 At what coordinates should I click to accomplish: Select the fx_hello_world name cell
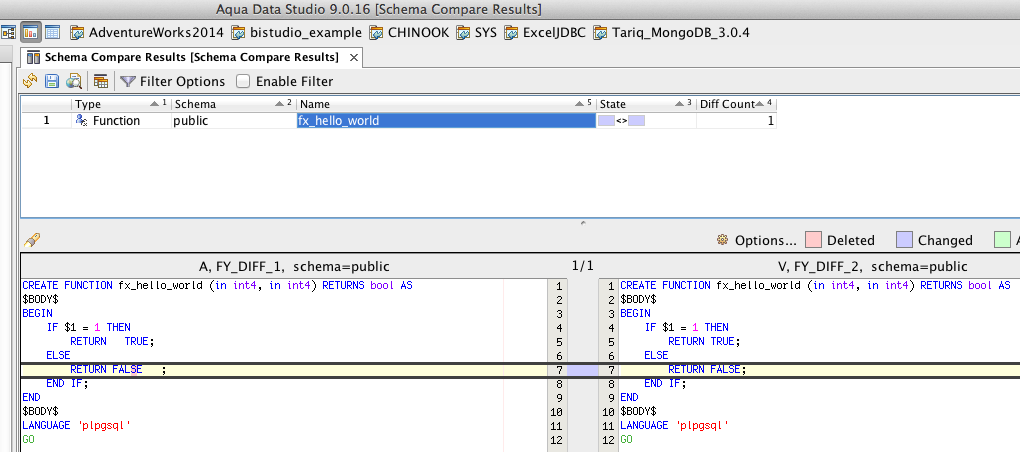click(x=446, y=120)
